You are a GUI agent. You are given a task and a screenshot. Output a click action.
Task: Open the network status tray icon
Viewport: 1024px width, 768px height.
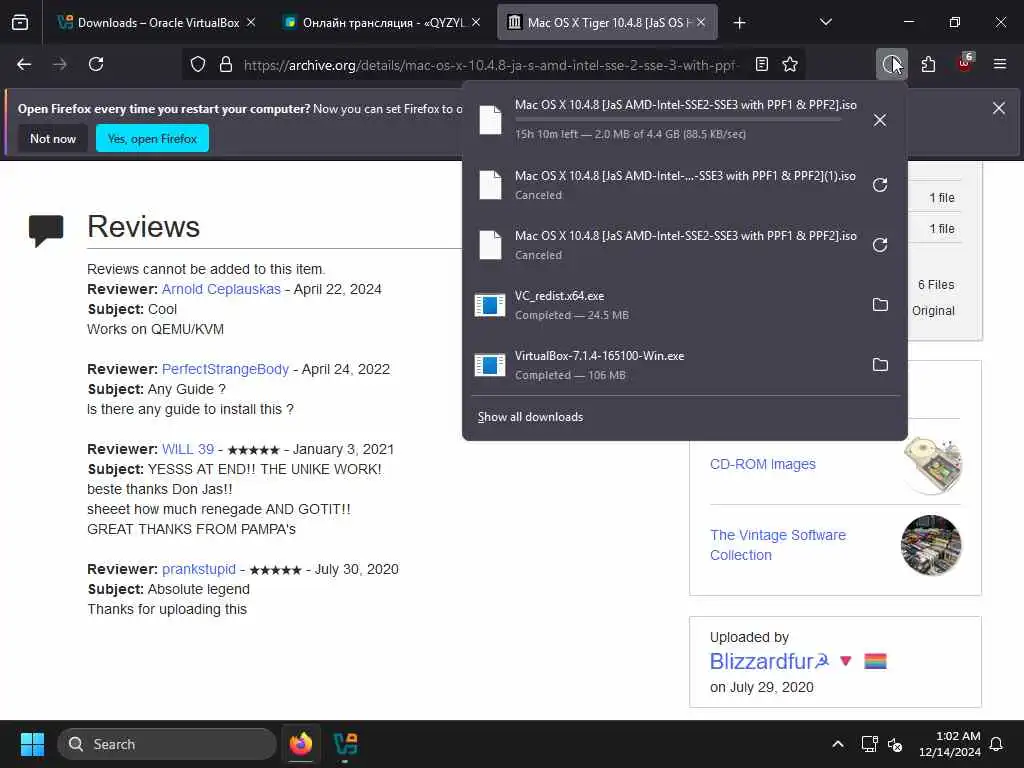[869, 744]
